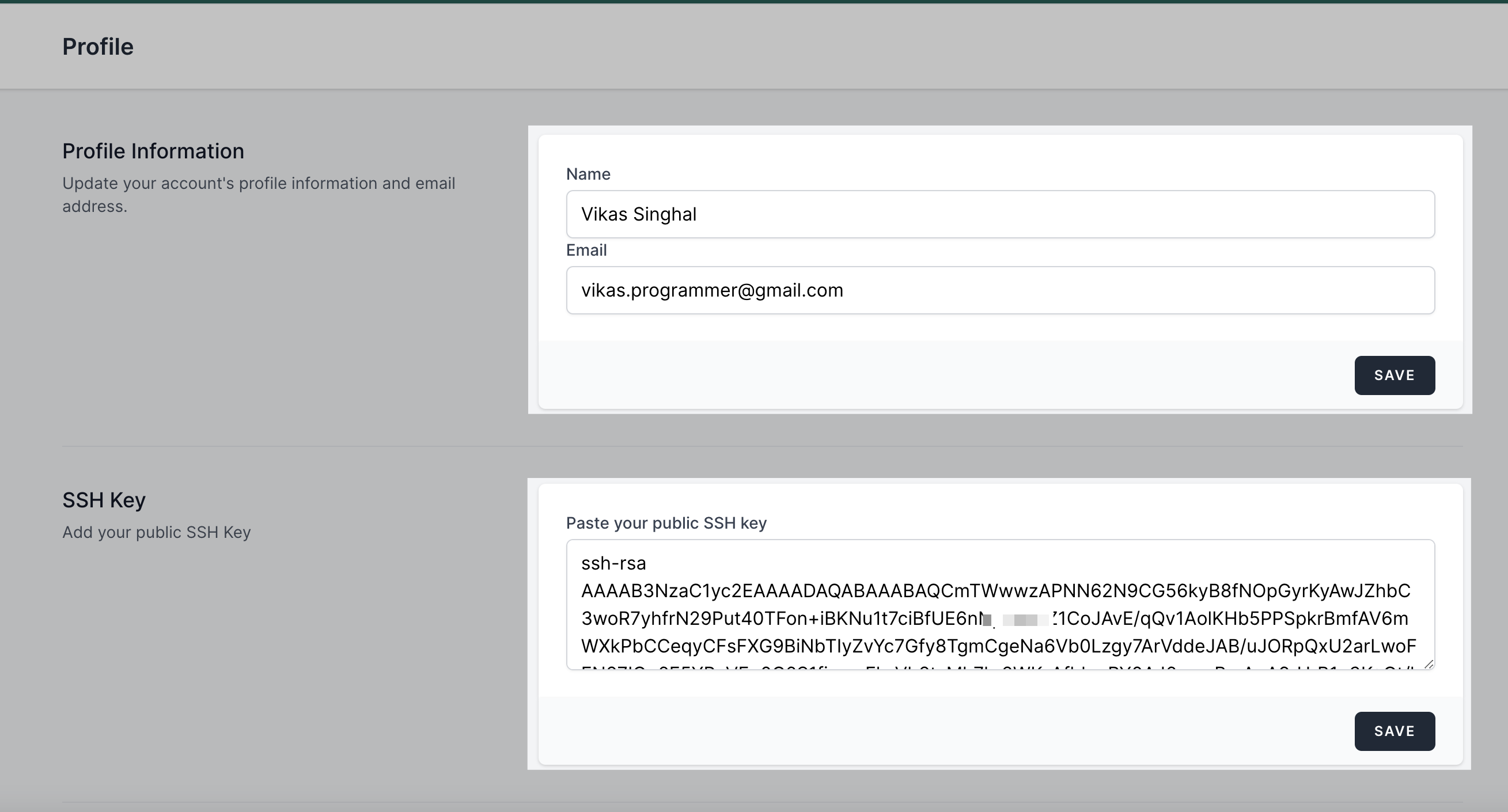This screenshot has height=812, width=1508.
Task: Save the Profile Information form
Action: pos(1395,375)
